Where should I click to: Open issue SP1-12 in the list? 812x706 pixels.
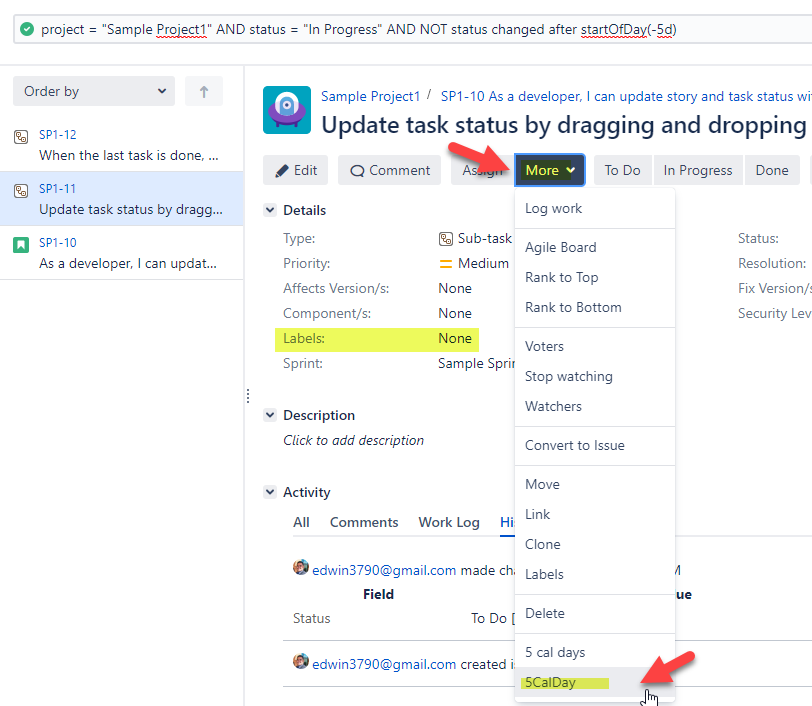(122, 145)
